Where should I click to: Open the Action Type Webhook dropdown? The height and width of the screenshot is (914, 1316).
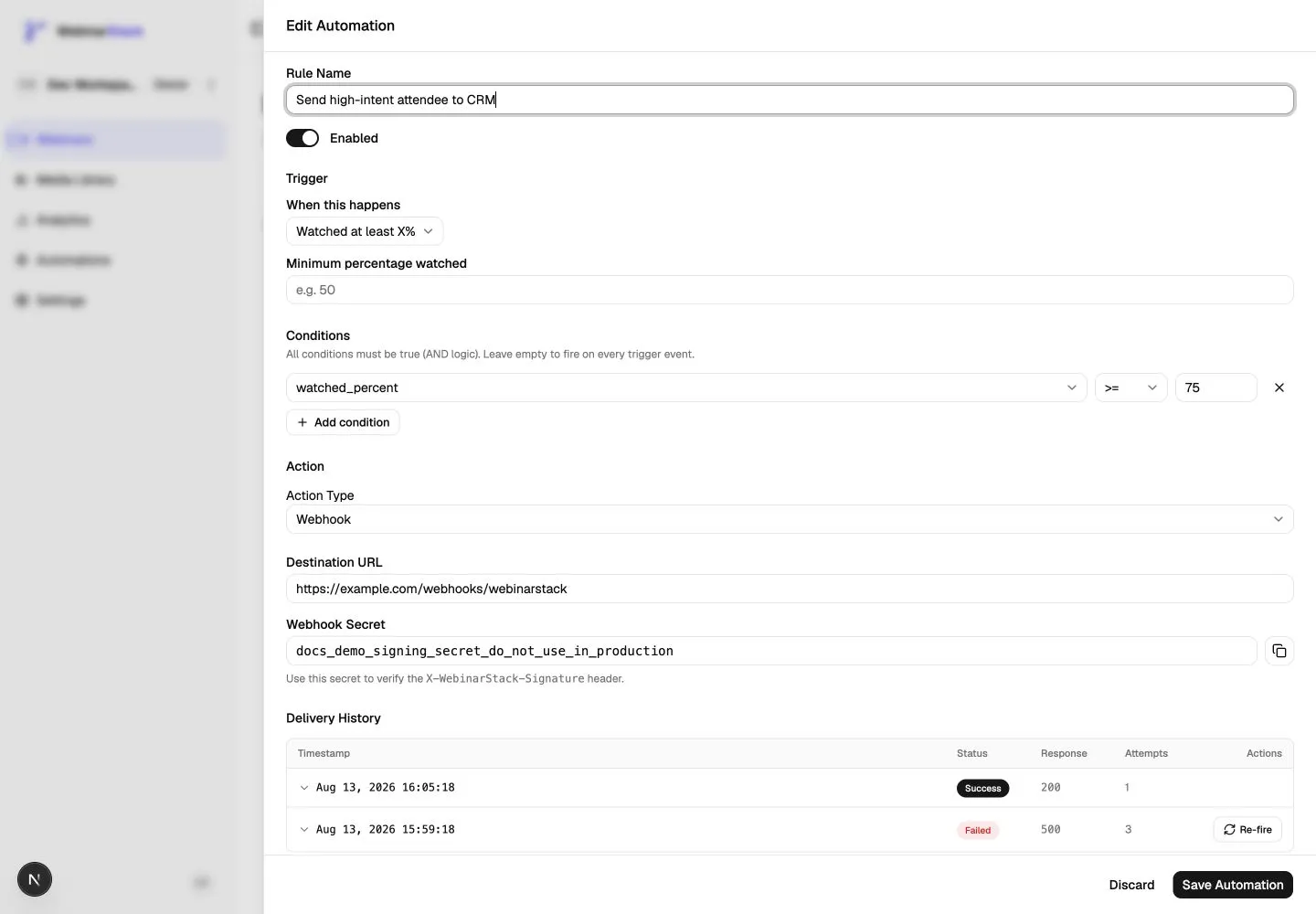790,519
